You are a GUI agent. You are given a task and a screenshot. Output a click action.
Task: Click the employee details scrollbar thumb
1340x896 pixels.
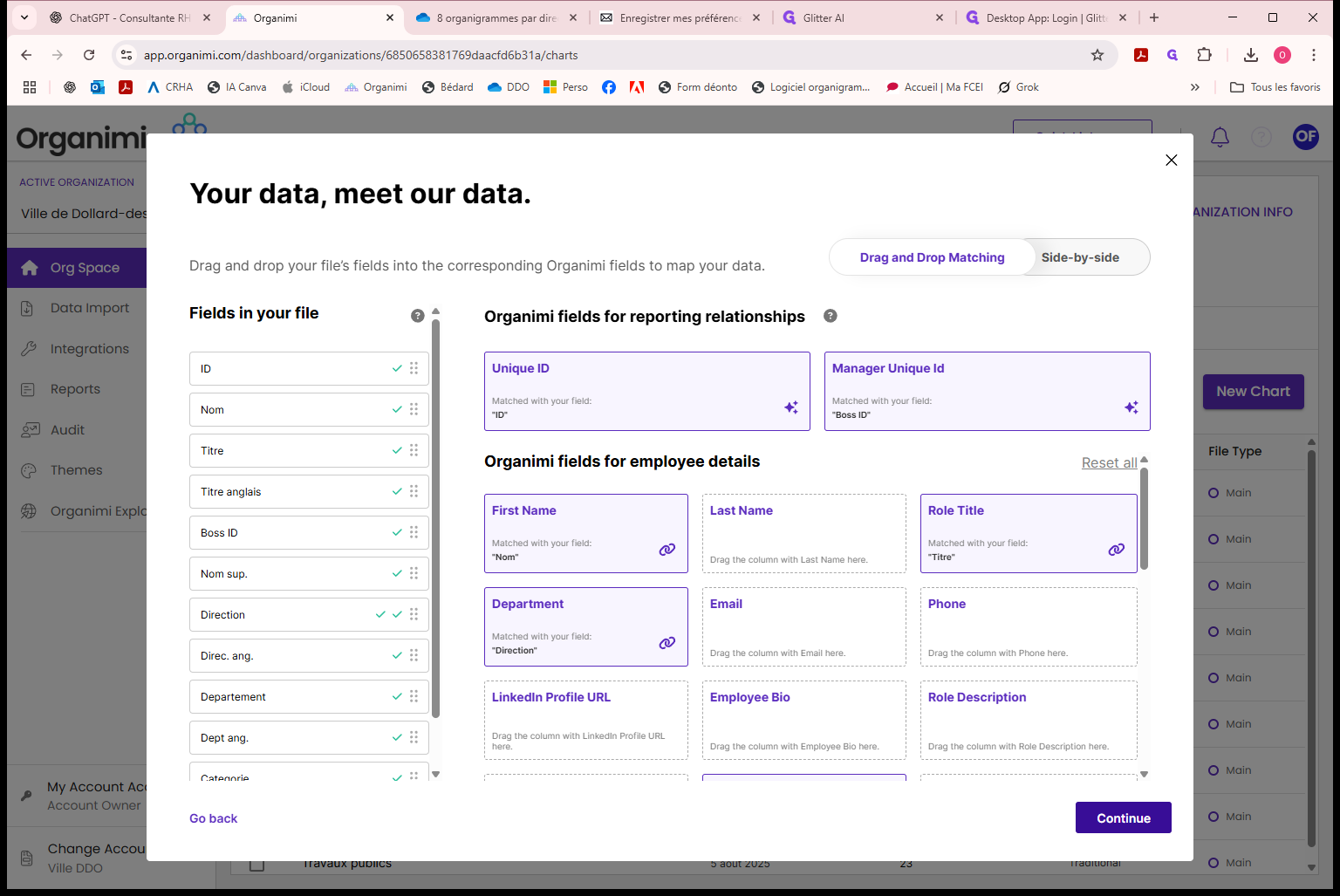(x=1144, y=518)
